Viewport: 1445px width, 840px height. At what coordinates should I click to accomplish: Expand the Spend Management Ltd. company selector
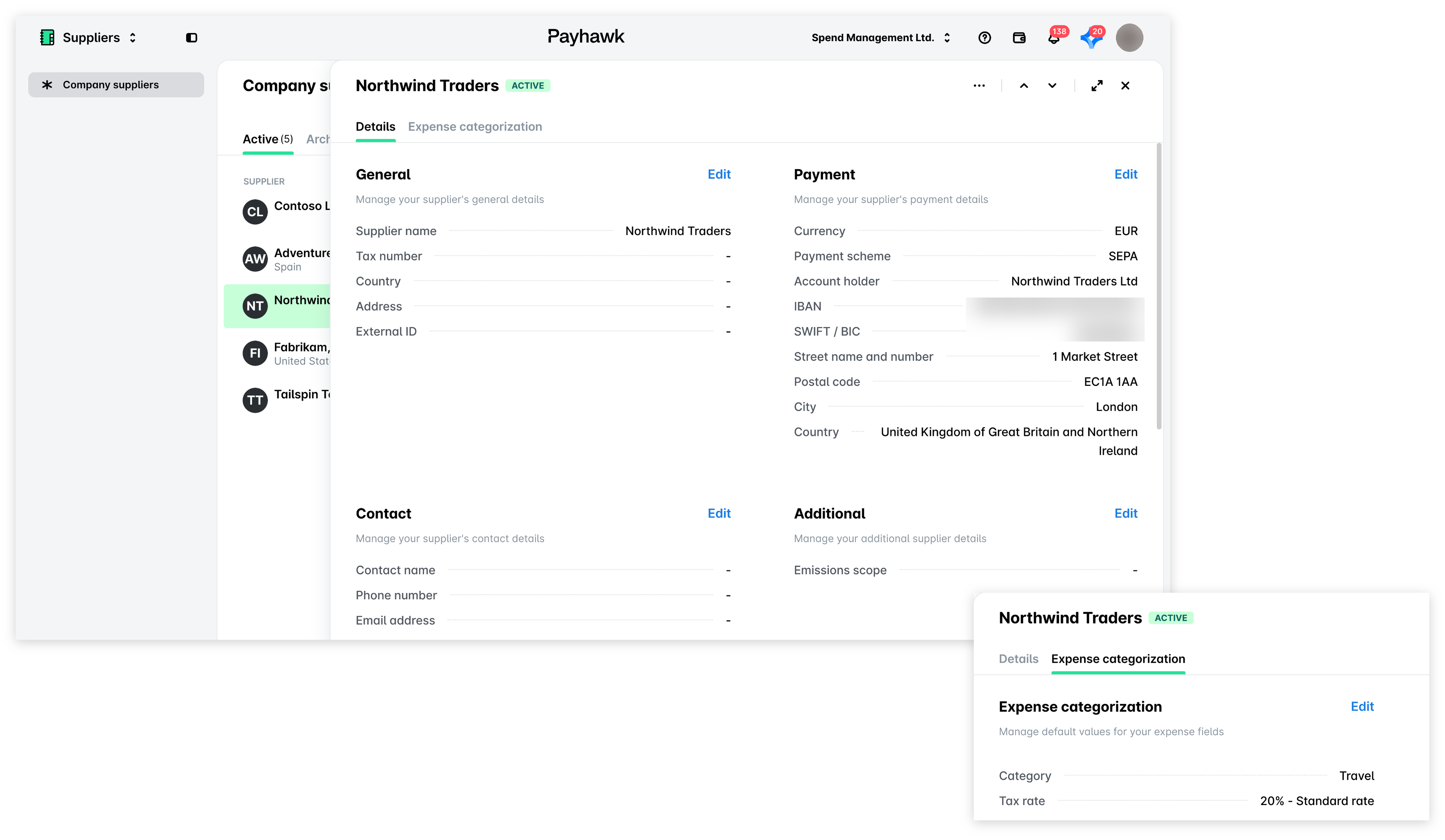[881, 37]
